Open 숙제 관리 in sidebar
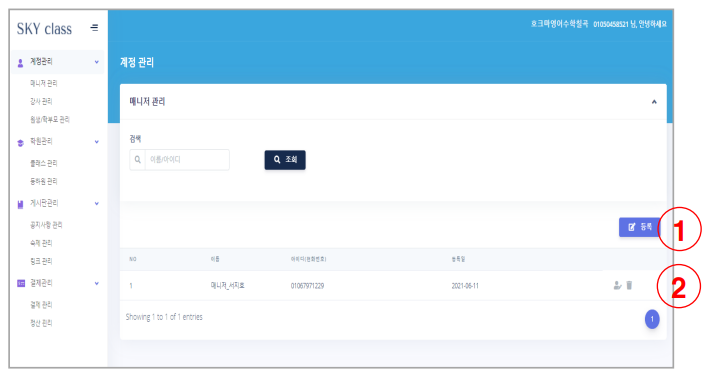 click(41, 243)
